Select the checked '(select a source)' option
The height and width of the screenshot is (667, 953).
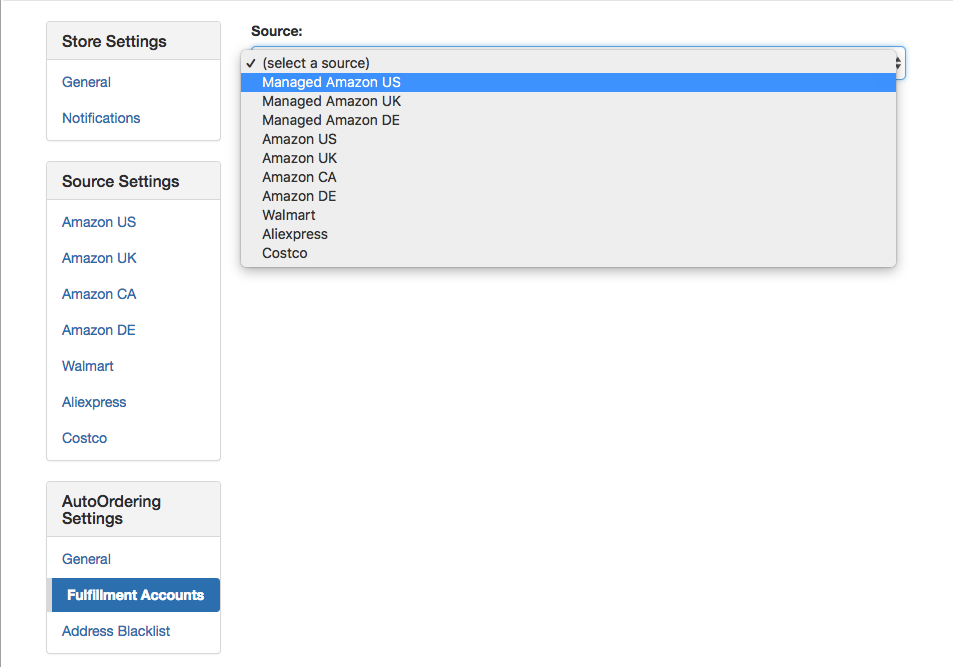(568, 63)
